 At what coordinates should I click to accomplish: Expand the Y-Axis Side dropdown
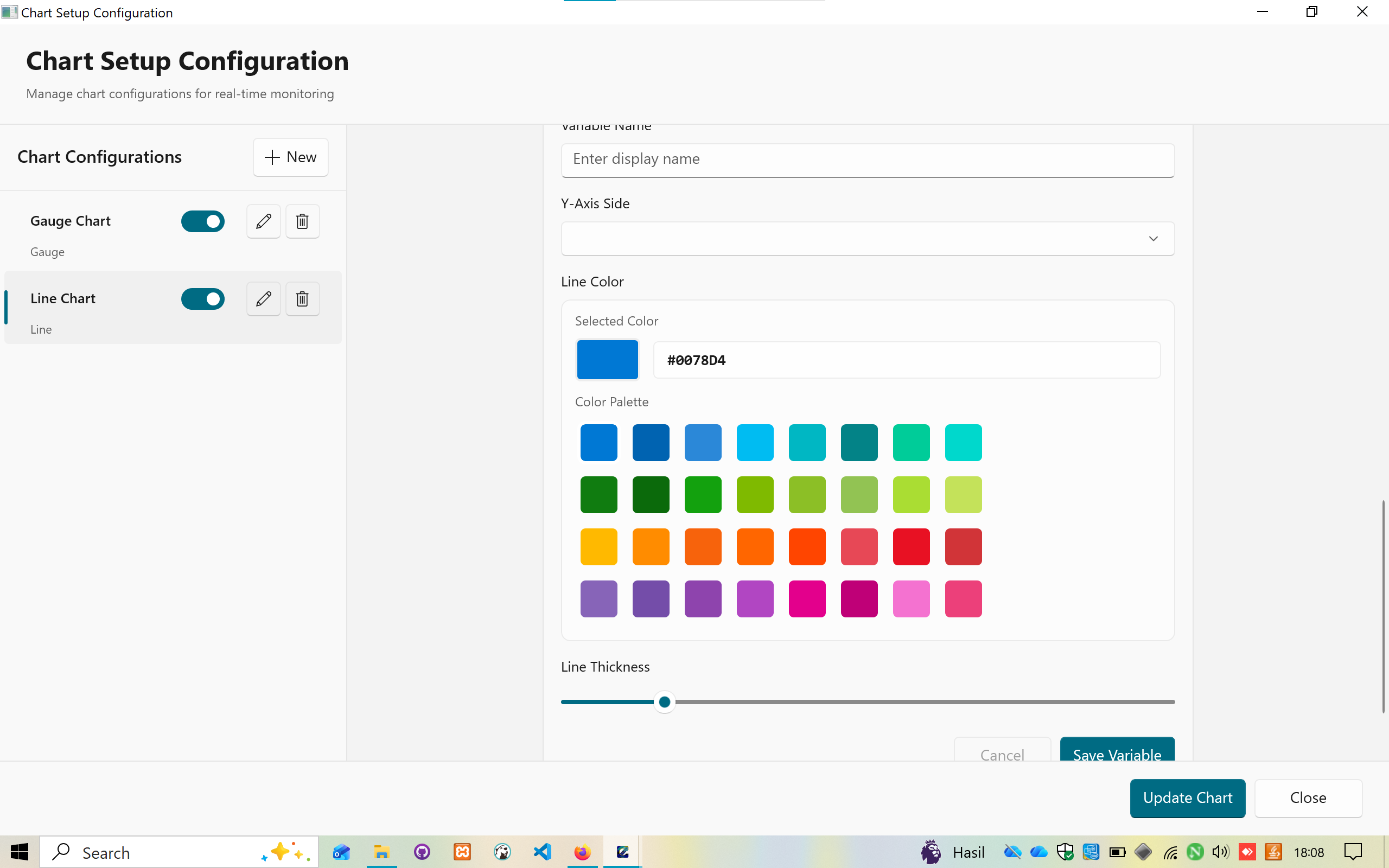867,239
